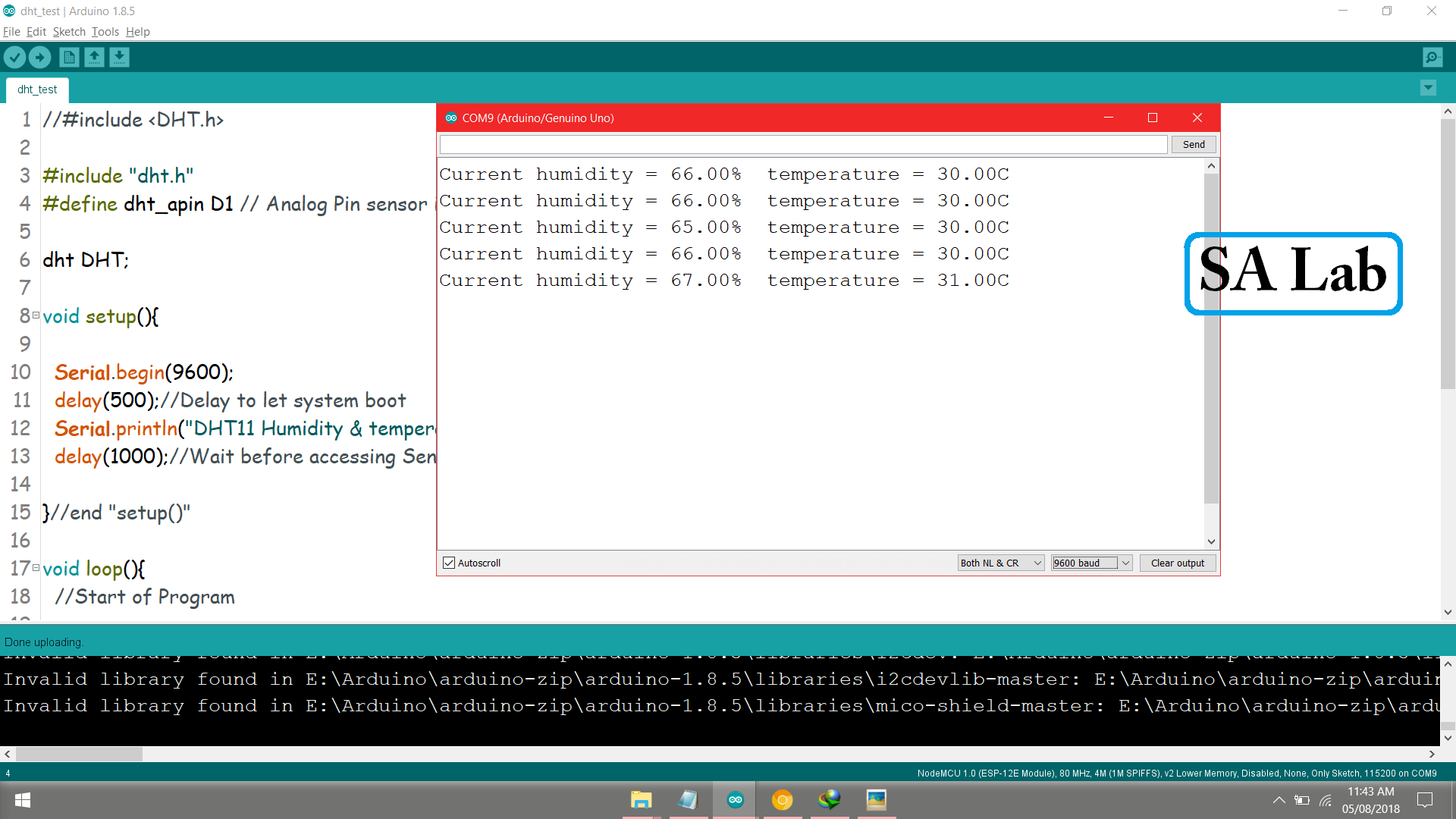Click the Verify sketch checkmark icon
1456x819 pixels.
pyautogui.click(x=15, y=57)
